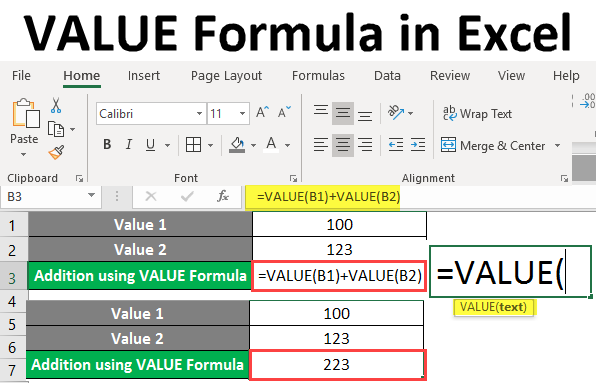
Task: Toggle Underline formatting
Action: click(151, 144)
